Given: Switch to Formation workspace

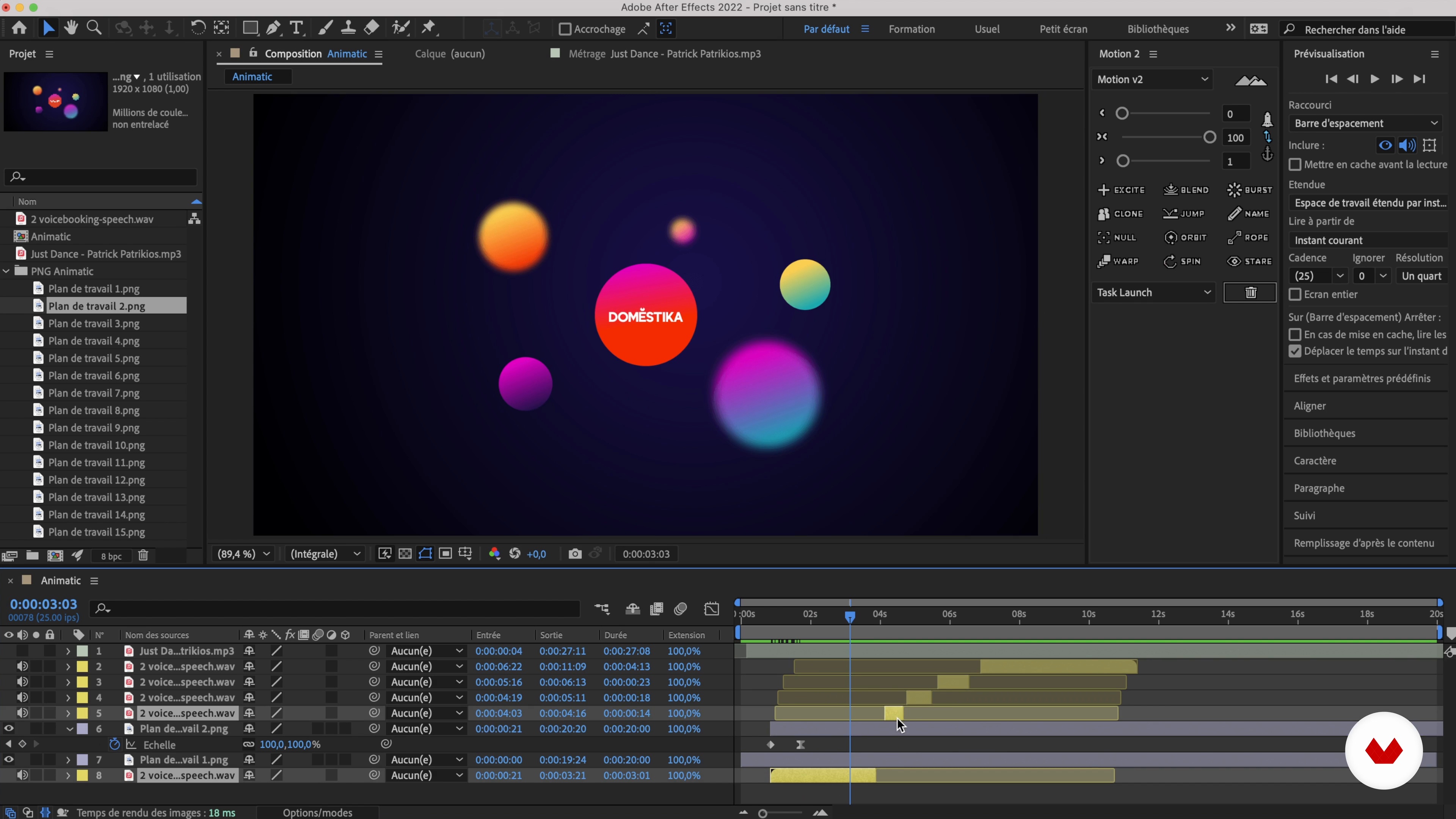Looking at the screenshot, I should (x=912, y=29).
